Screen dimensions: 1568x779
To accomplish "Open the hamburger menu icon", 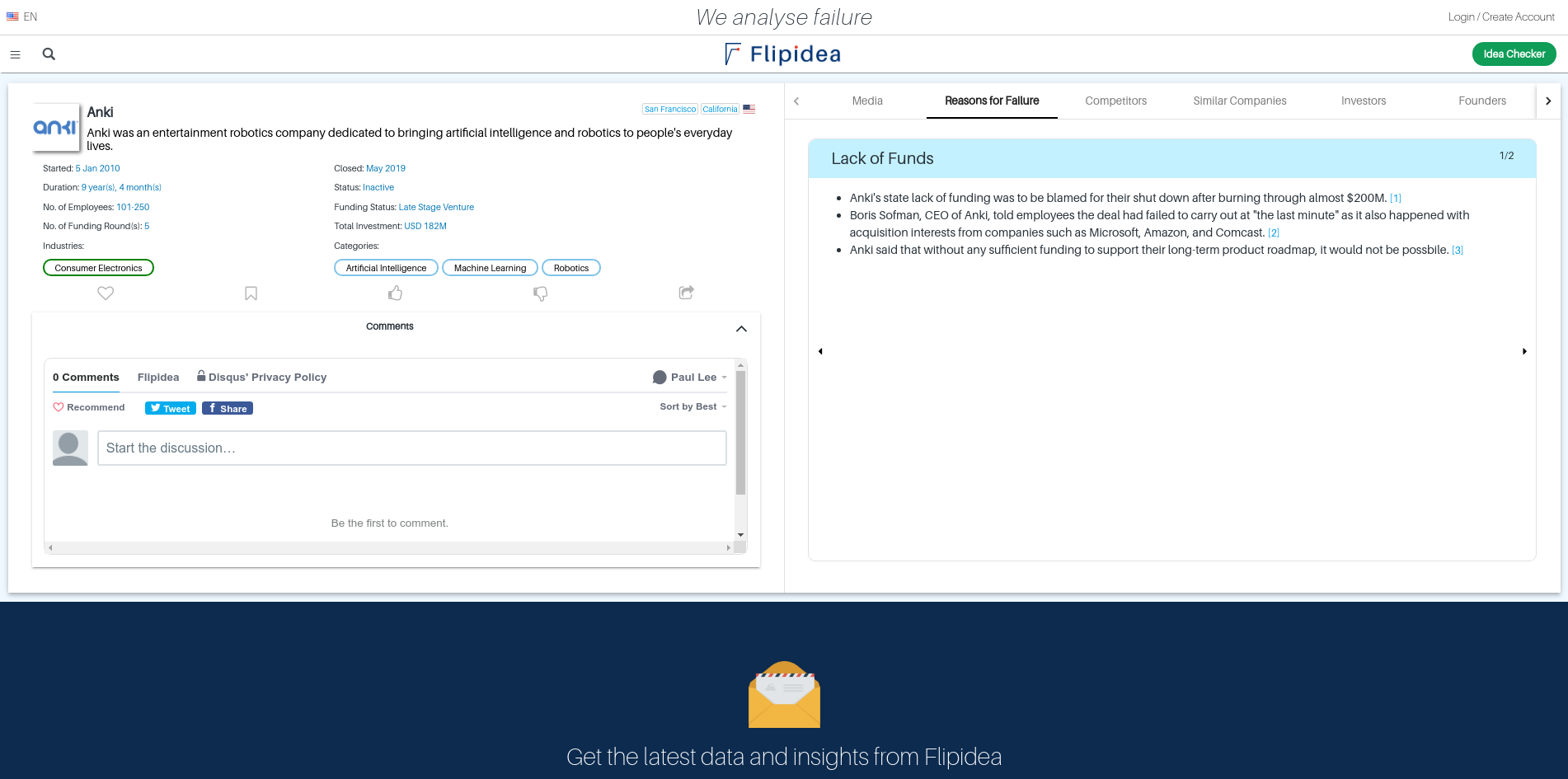I will coord(15,54).
